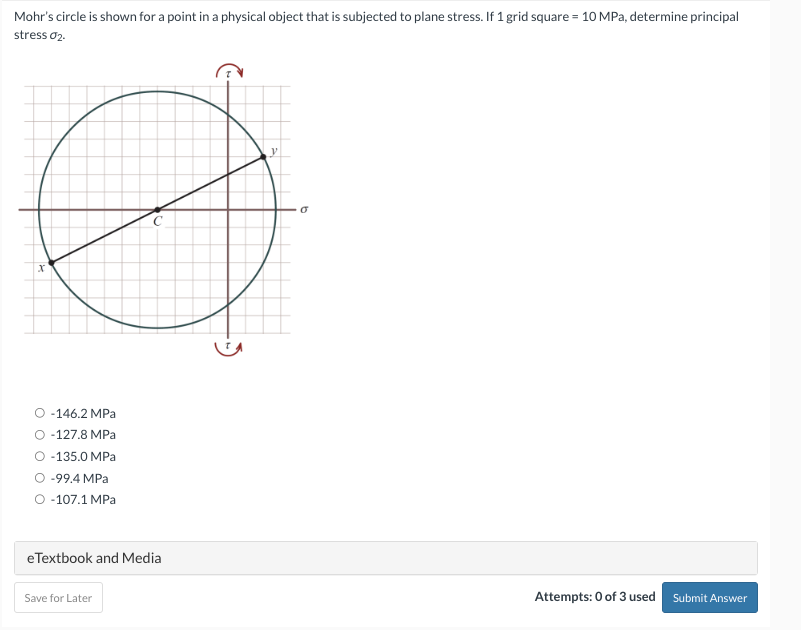Select the -146.2 MPa answer option

pos(39,413)
